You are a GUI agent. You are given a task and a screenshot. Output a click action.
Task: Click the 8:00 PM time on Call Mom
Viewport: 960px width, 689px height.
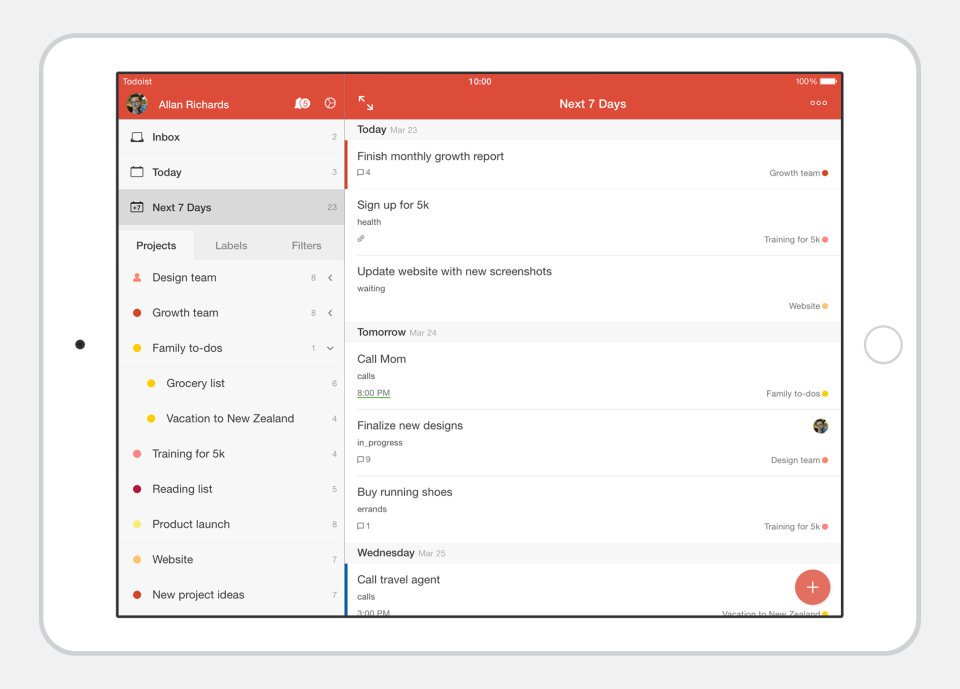tap(373, 393)
